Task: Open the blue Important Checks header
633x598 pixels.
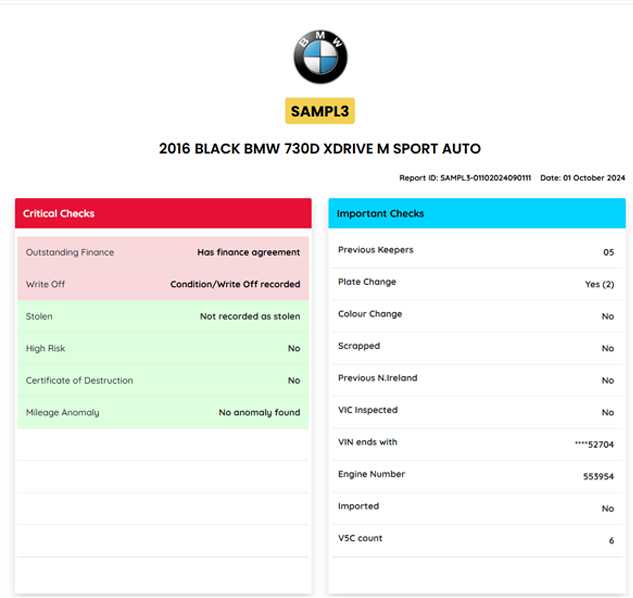Action: click(477, 213)
